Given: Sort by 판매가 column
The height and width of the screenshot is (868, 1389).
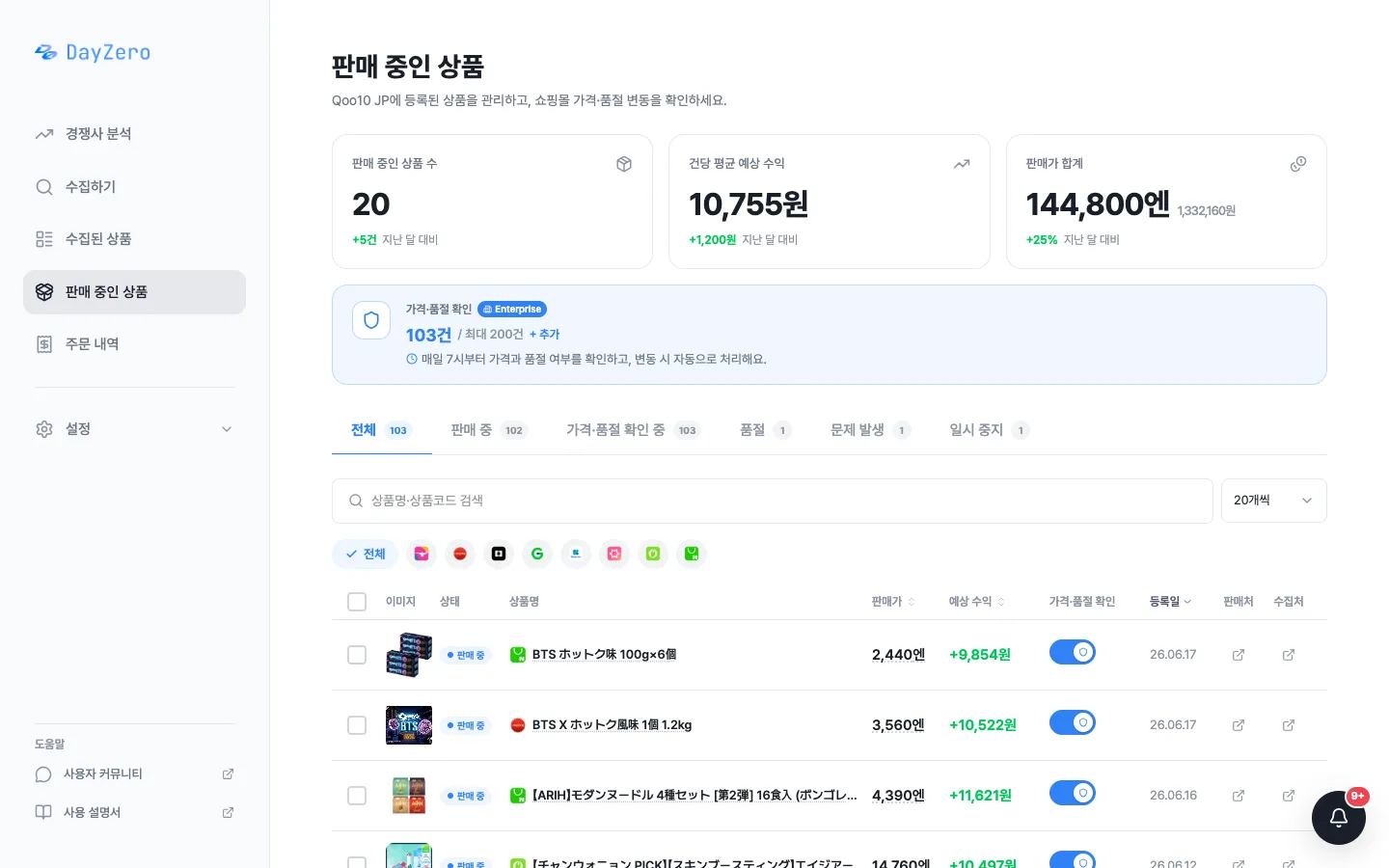Looking at the screenshot, I should pos(893,602).
